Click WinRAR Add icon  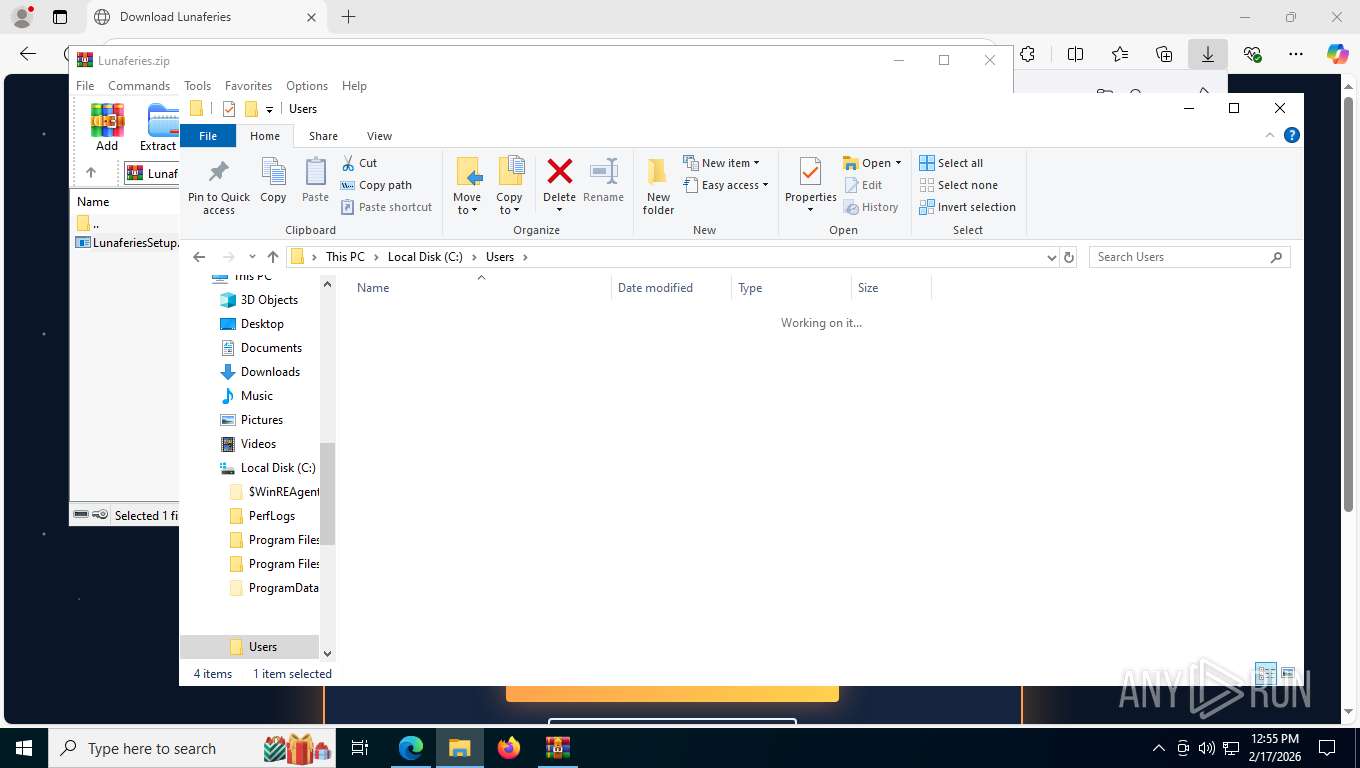(107, 127)
